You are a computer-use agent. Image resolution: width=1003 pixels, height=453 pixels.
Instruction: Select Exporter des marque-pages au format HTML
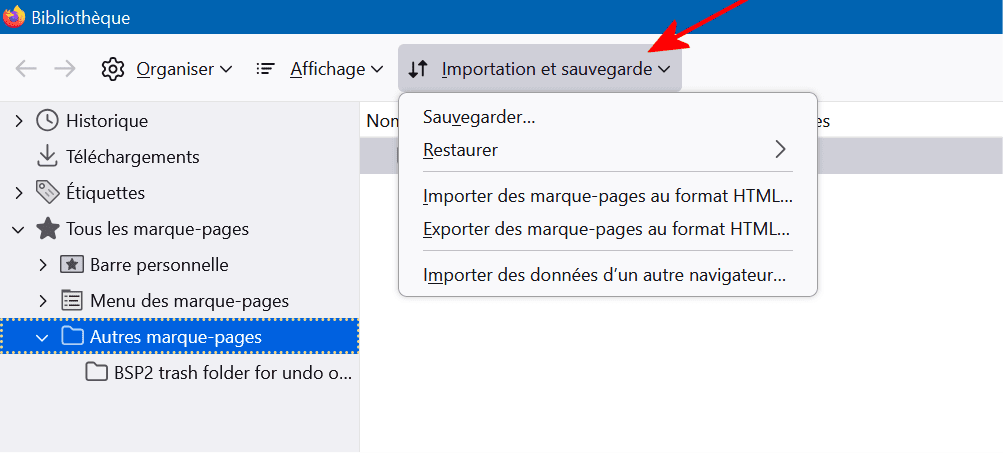pos(608,228)
